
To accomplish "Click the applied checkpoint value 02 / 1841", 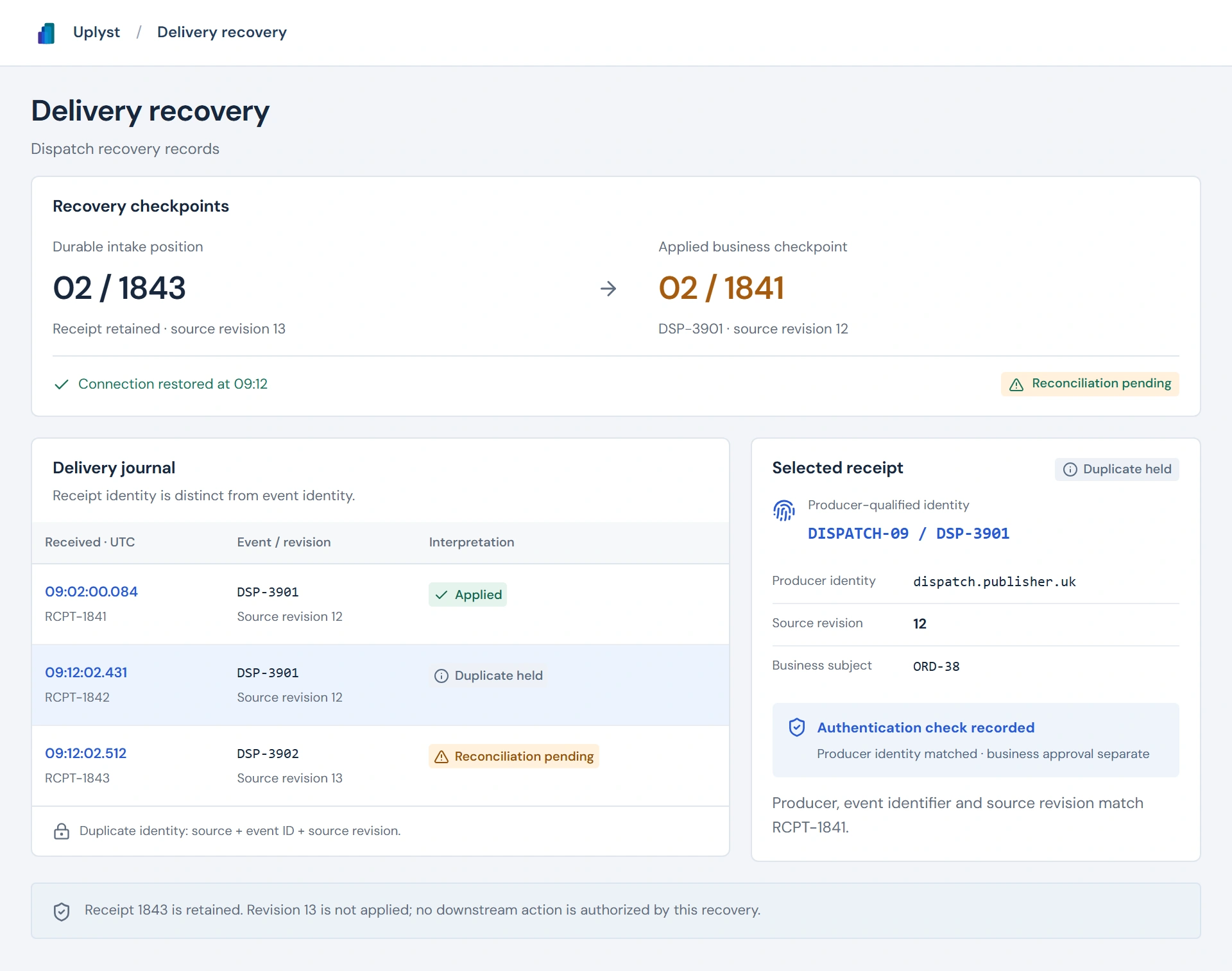I will [721, 287].
